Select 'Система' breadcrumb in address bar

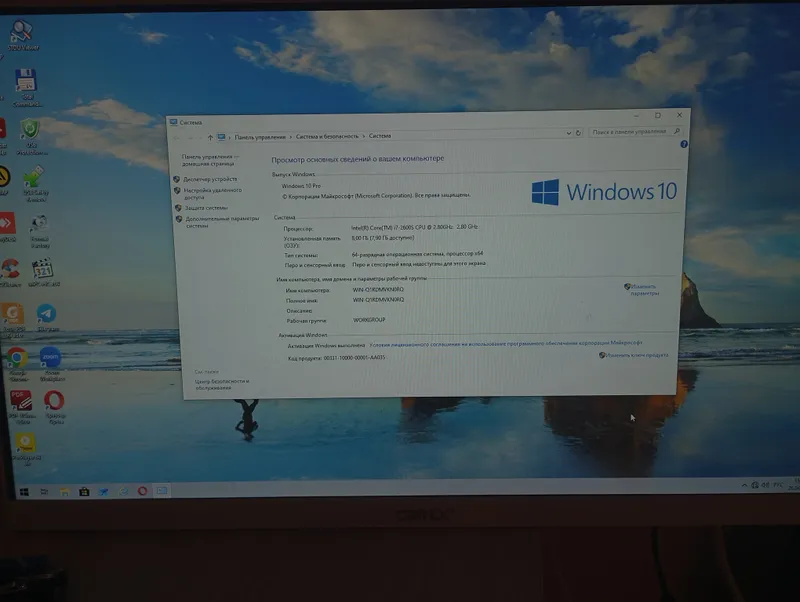coord(380,136)
